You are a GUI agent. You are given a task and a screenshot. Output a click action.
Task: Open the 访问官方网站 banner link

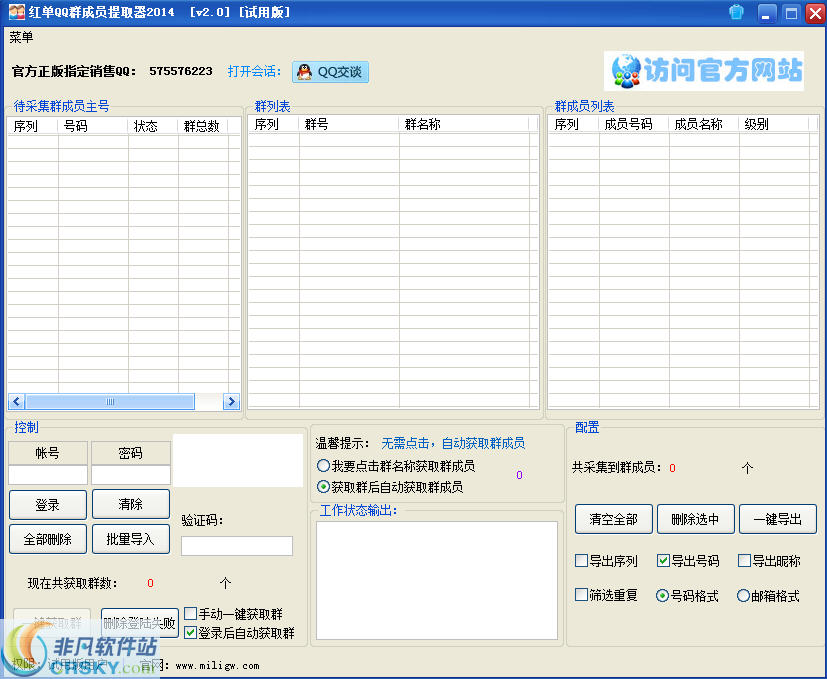point(704,71)
